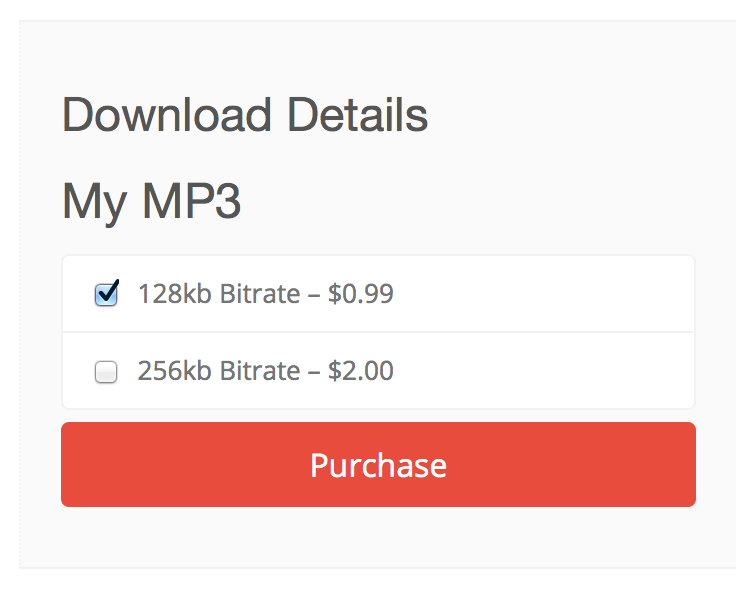The image size is (754, 590).
Task: Click the '128kb' text in first option
Action: 175,293
